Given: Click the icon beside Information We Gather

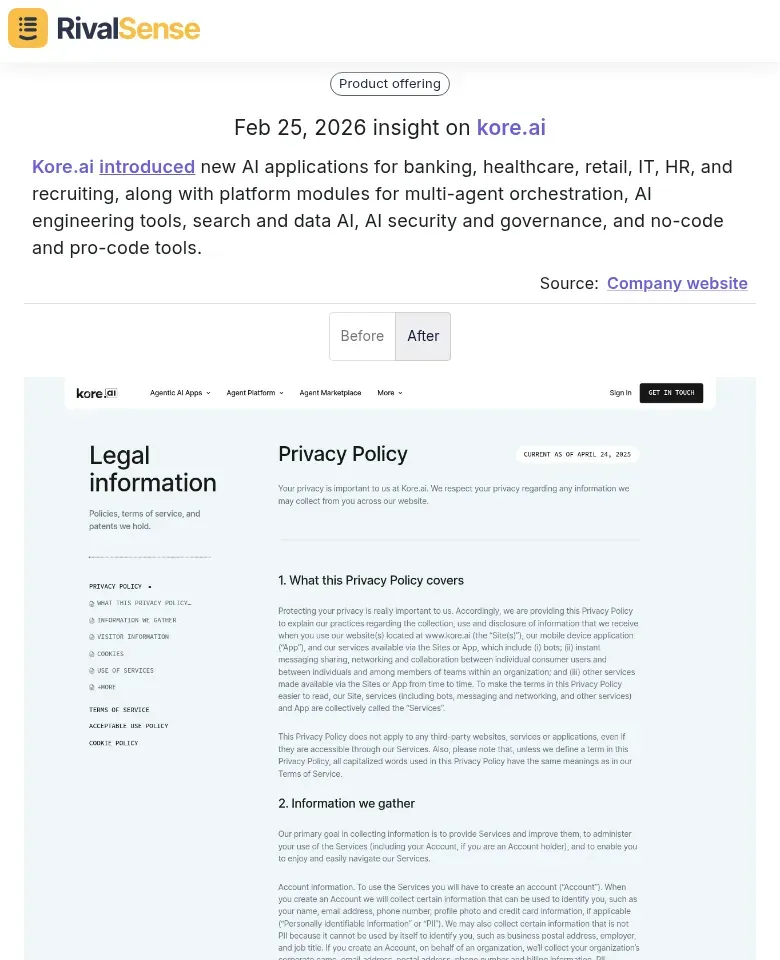Looking at the screenshot, I should tap(92, 620).
